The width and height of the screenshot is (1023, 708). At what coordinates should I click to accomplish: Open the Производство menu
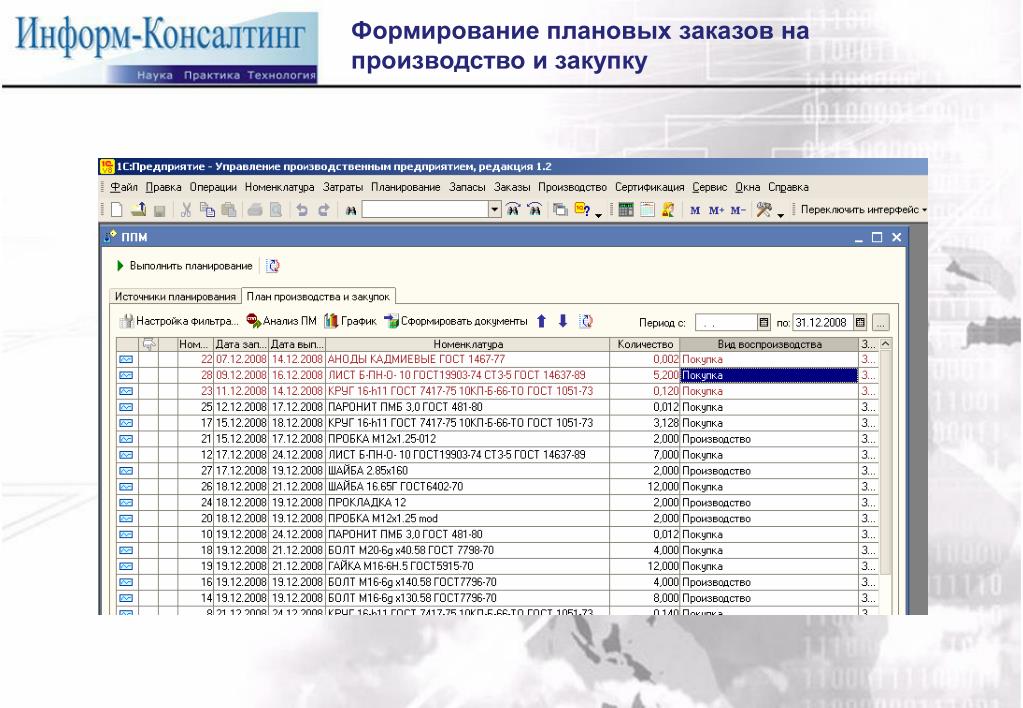572,187
